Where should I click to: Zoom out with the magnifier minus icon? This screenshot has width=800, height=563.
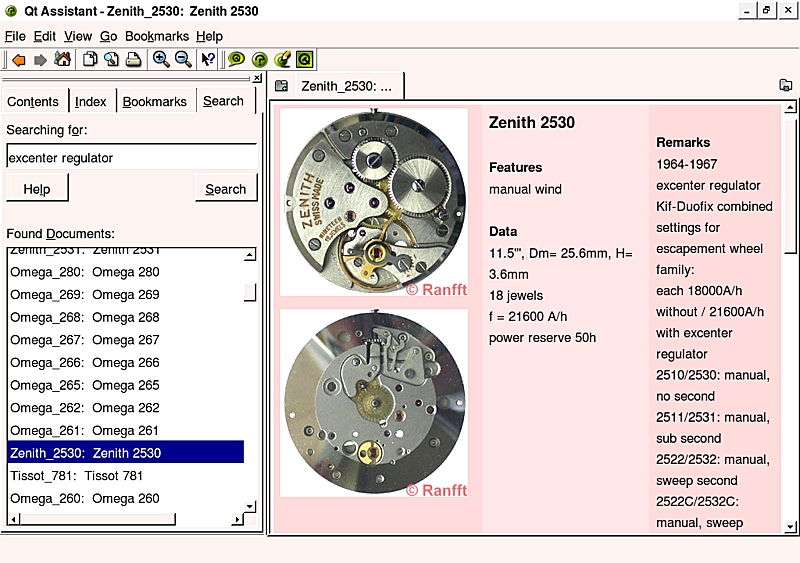[183, 60]
